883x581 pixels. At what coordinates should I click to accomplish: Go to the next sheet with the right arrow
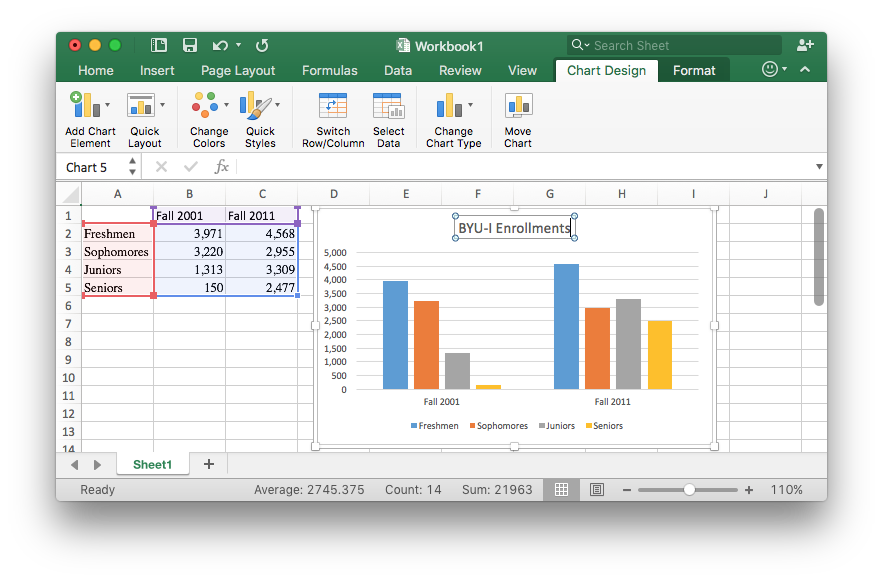tap(97, 465)
